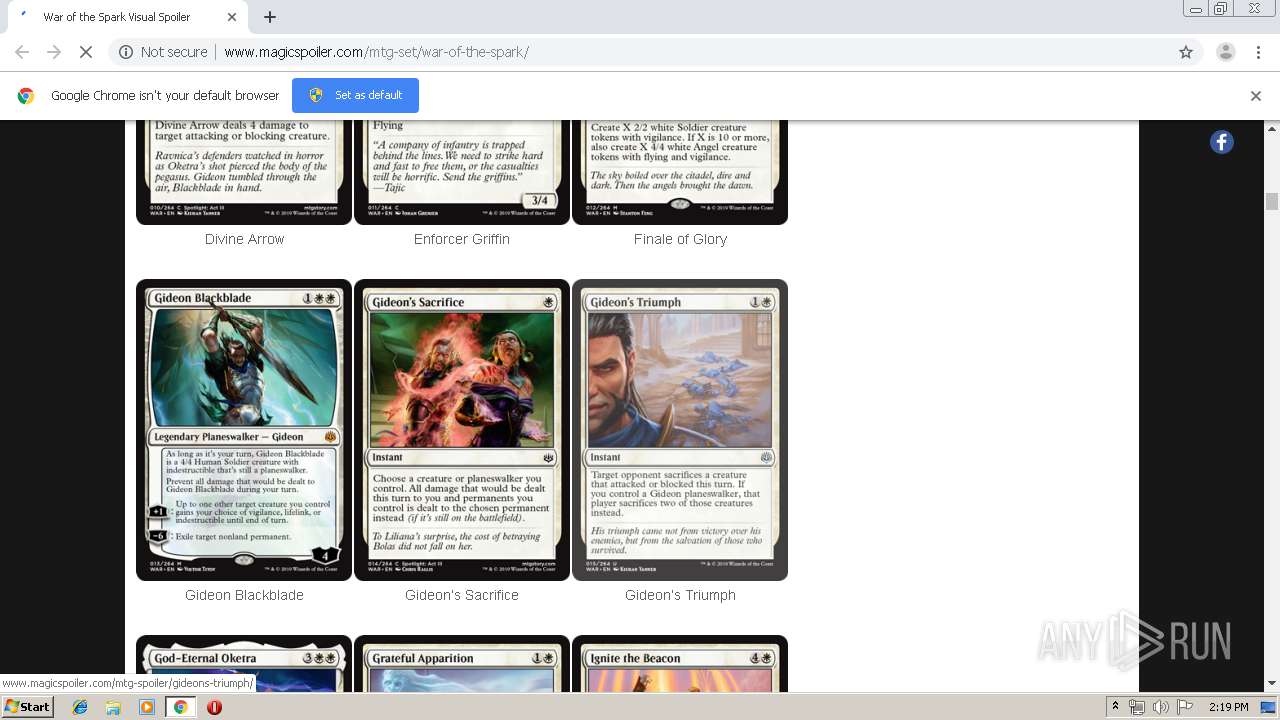The image size is (1280, 720).
Task: Open the Action Center flag icon
Action: tap(1185, 707)
